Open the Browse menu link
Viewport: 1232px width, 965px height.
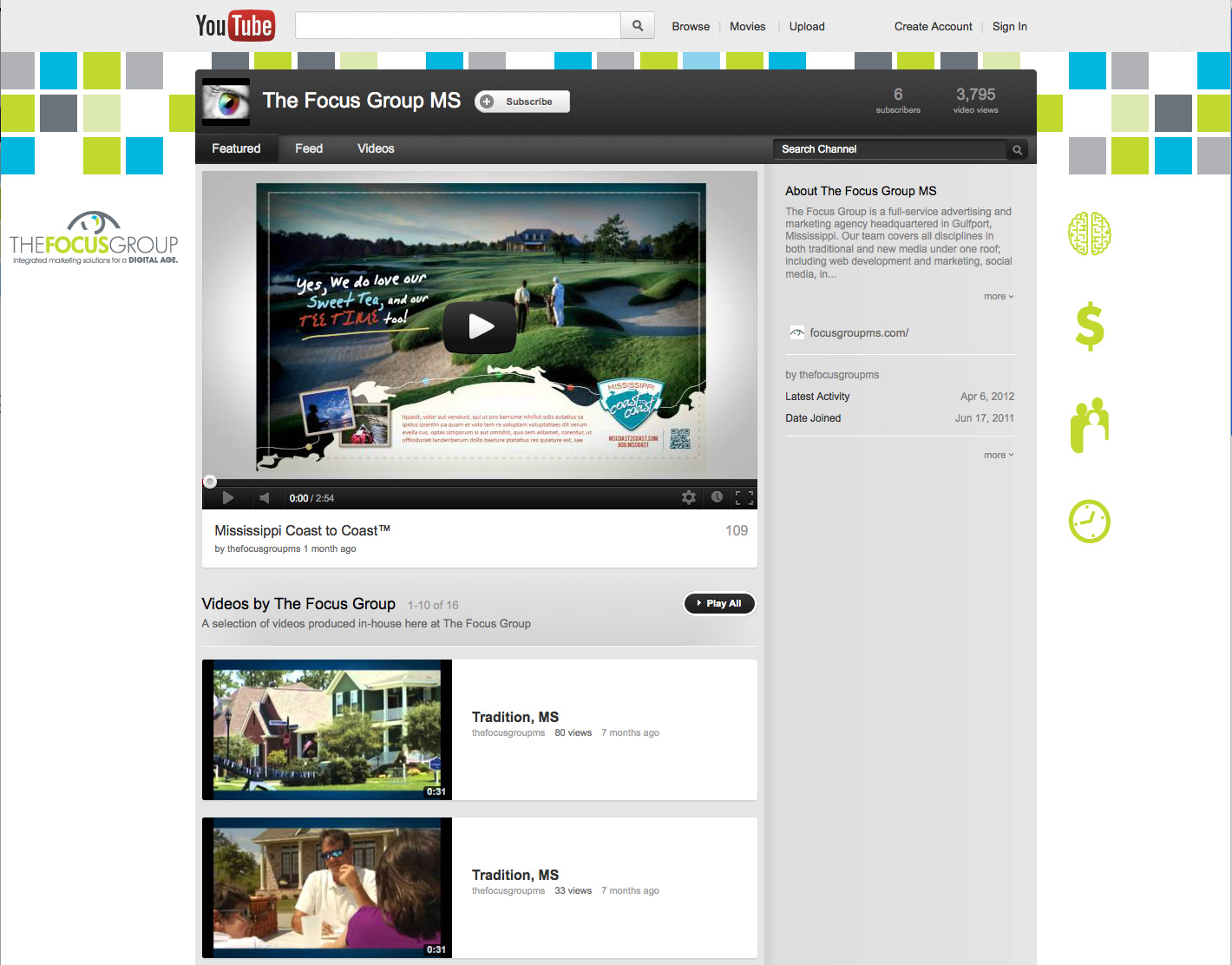click(x=691, y=27)
